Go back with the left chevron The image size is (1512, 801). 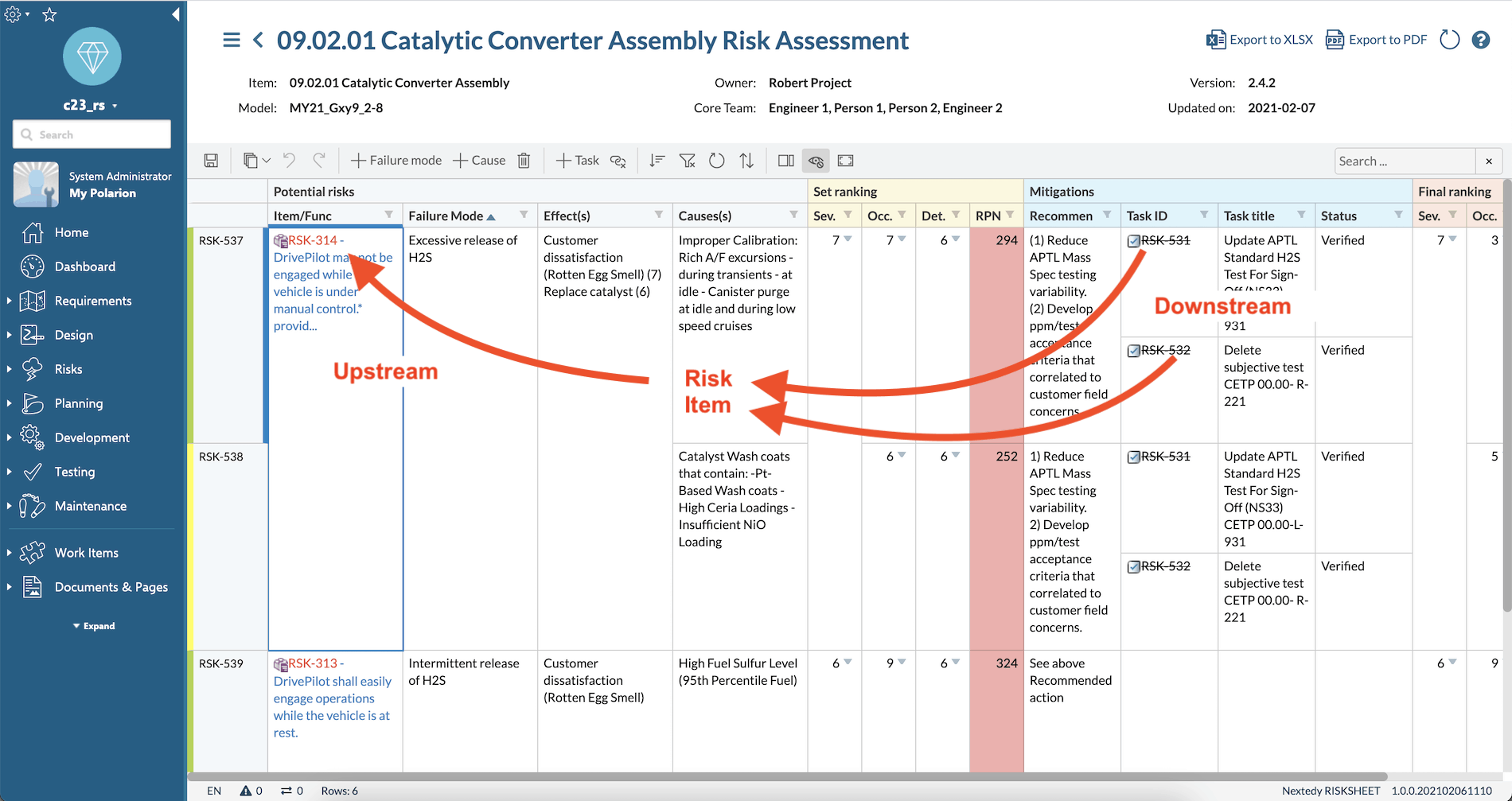coord(258,40)
